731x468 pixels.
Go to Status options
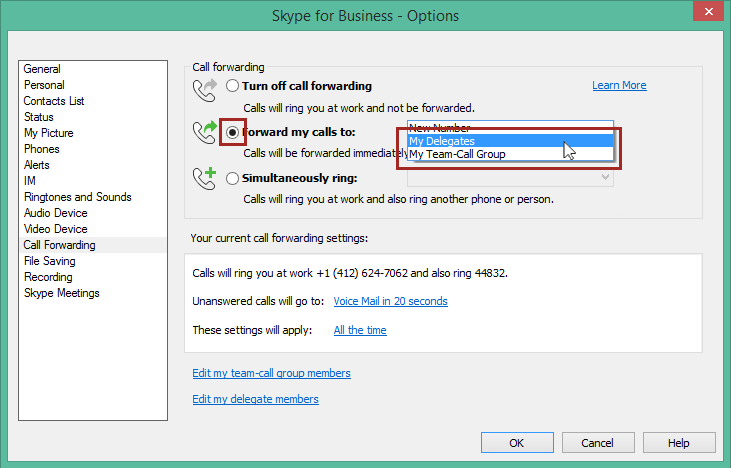92,117
